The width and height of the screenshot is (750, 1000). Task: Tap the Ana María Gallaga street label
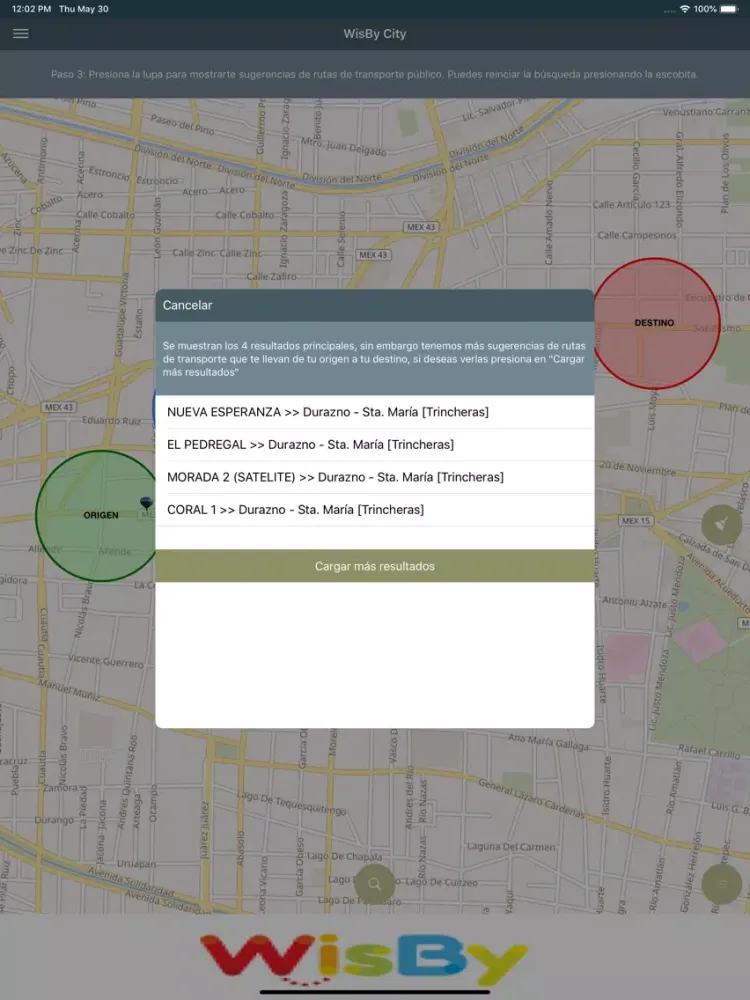(x=548, y=742)
